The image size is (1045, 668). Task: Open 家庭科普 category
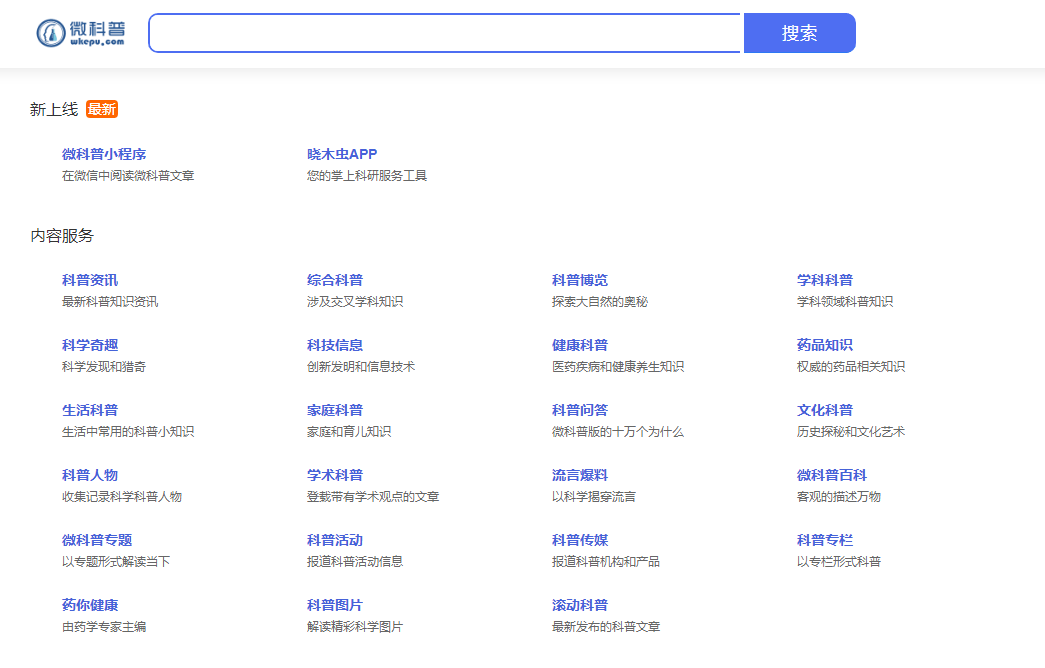click(335, 410)
